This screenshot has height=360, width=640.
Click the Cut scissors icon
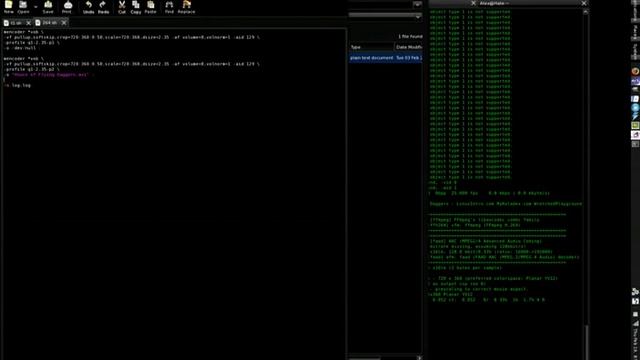(122, 6)
